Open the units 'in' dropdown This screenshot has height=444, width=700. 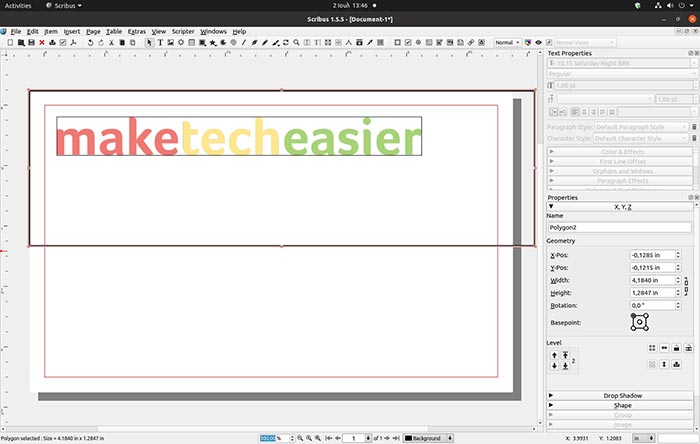tap(643, 438)
